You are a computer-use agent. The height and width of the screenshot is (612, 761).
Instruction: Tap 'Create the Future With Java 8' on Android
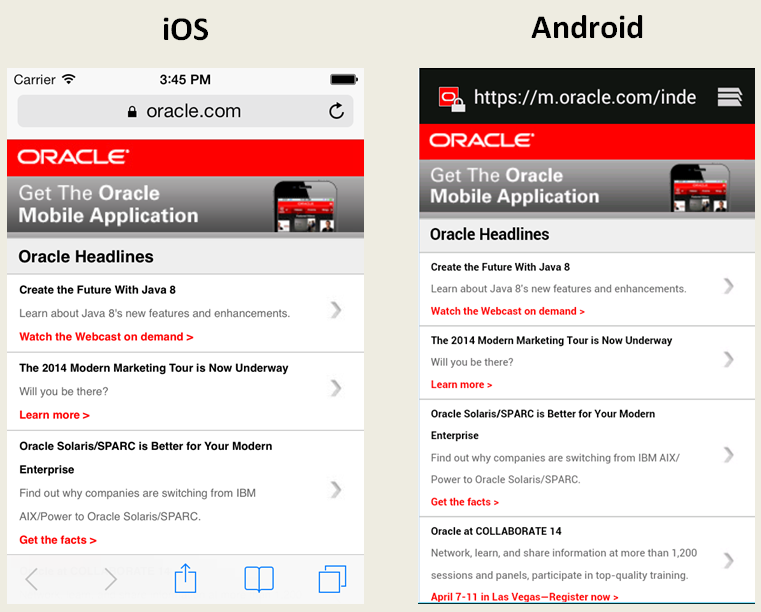click(500, 267)
